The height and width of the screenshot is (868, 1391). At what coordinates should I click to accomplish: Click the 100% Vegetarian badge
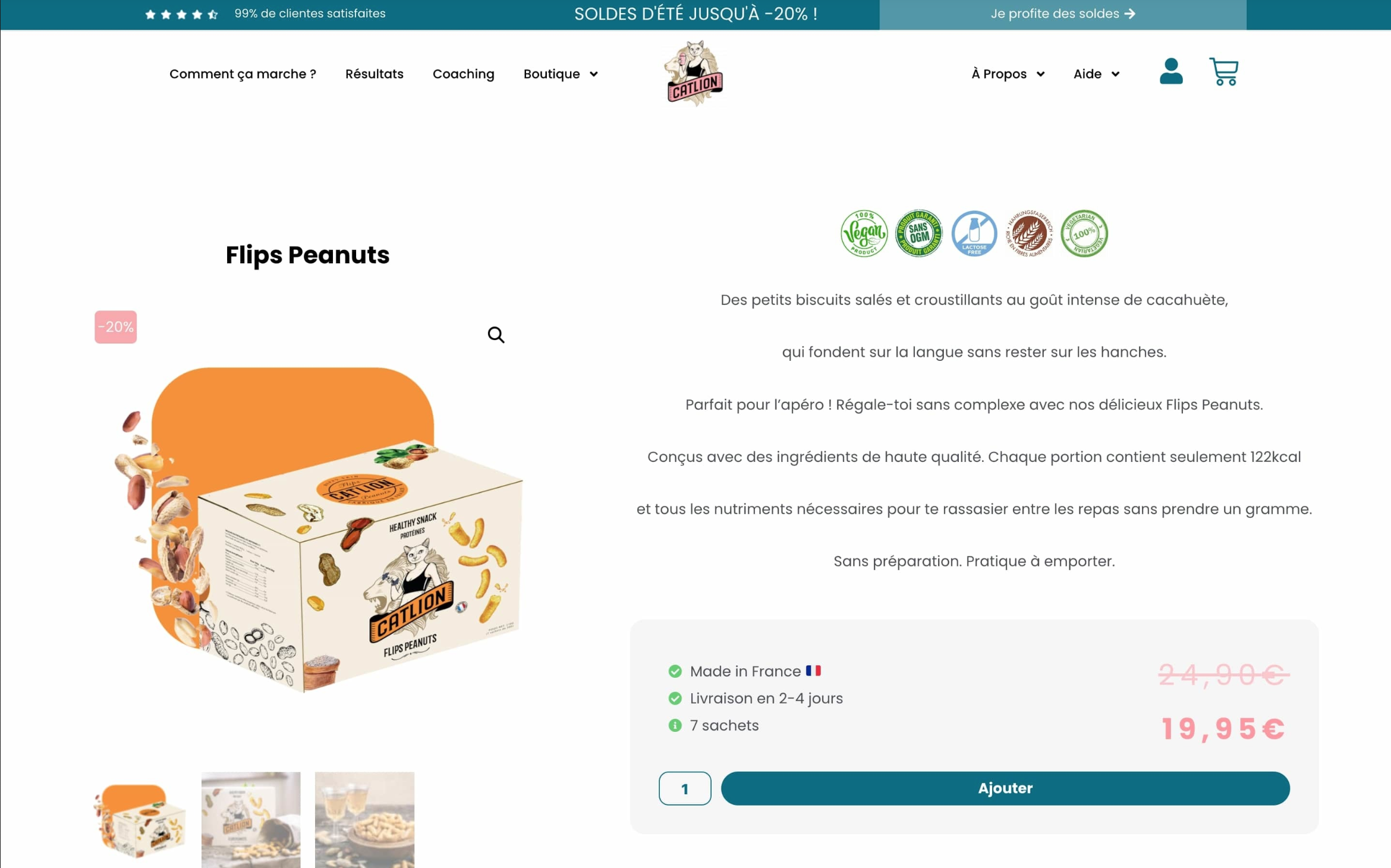1084,233
